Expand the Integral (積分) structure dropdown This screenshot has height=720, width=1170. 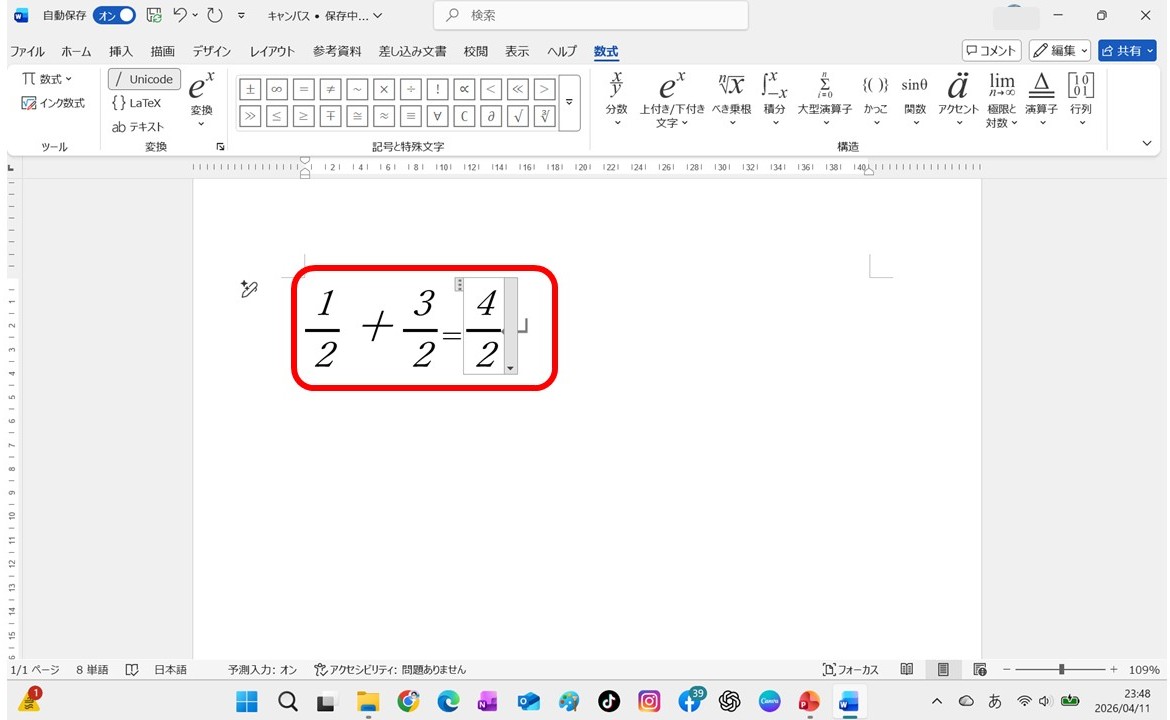click(774, 101)
